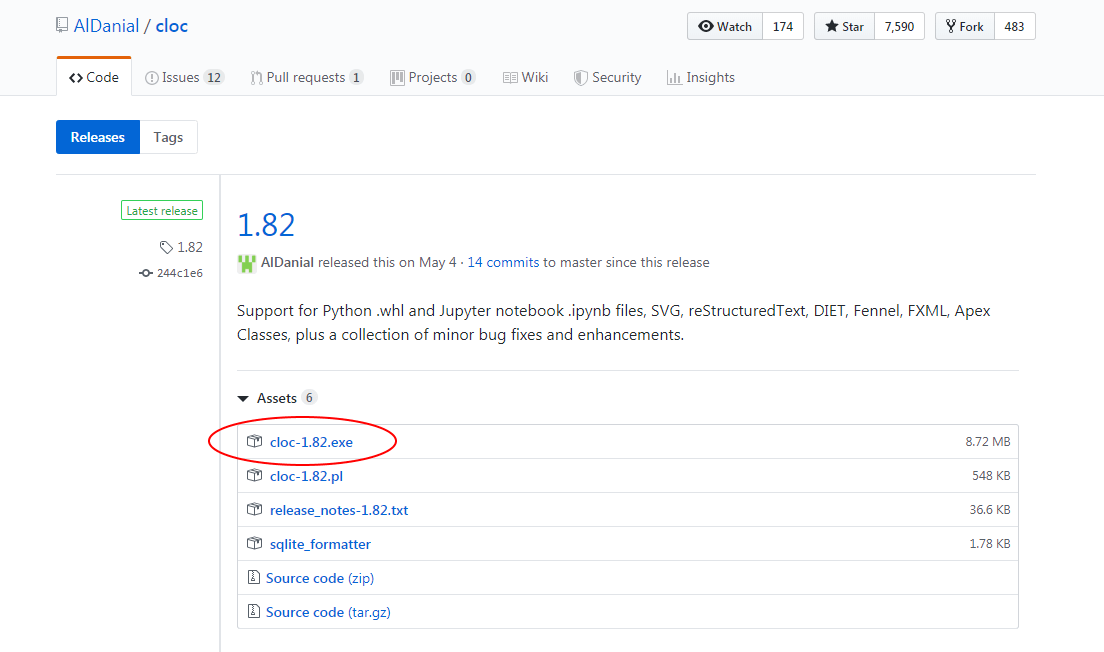Collapse the Assets section triangle
1104x652 pixels.
click(x=243, y=399)
